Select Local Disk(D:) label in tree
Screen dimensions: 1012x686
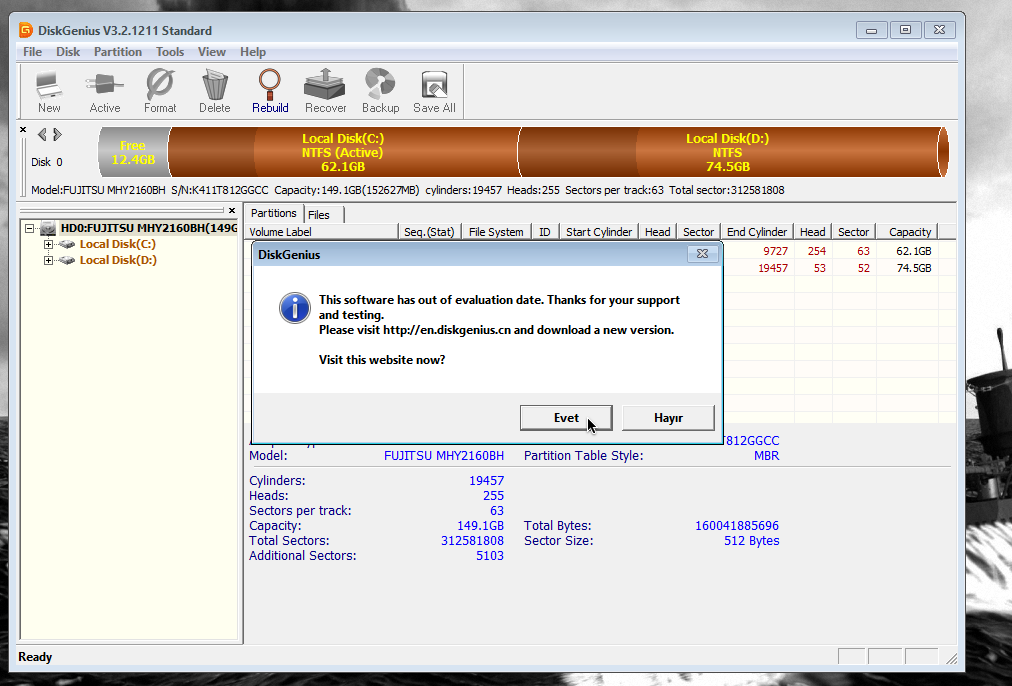118,260
